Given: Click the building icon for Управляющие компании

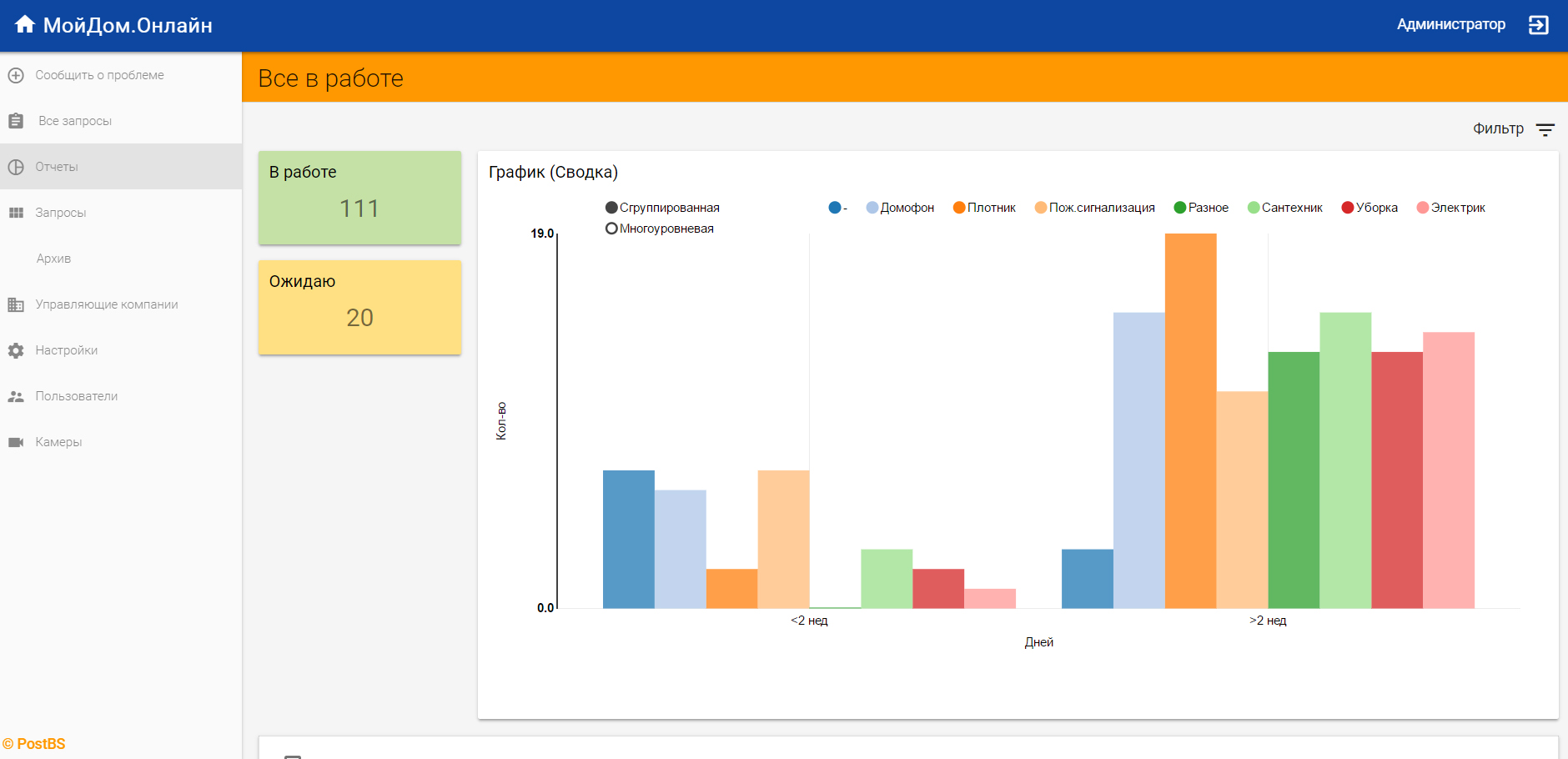Looking at the screenshot, I should 16,304.
